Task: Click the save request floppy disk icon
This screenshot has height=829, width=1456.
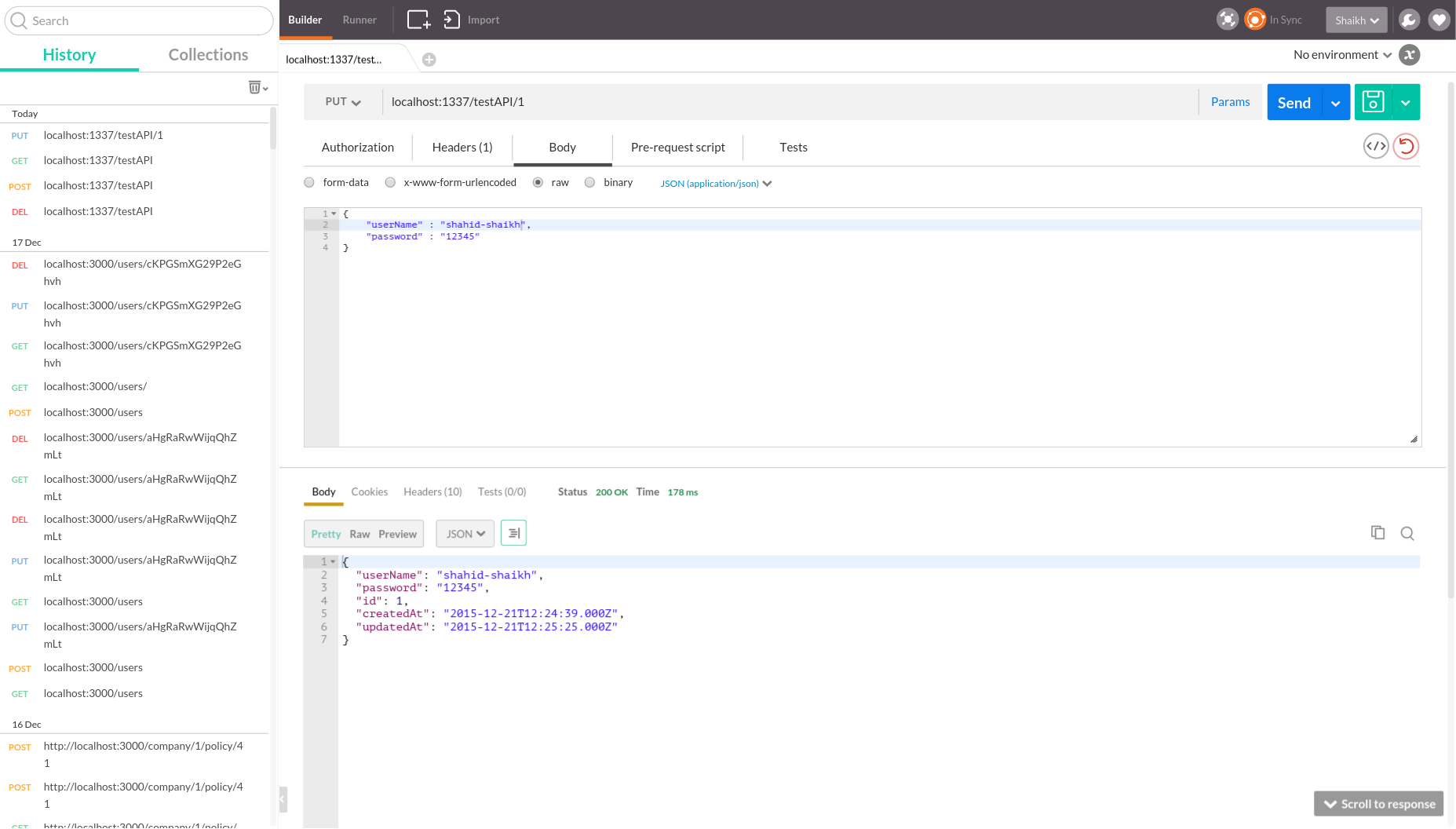Action: tap(1373, 102)
